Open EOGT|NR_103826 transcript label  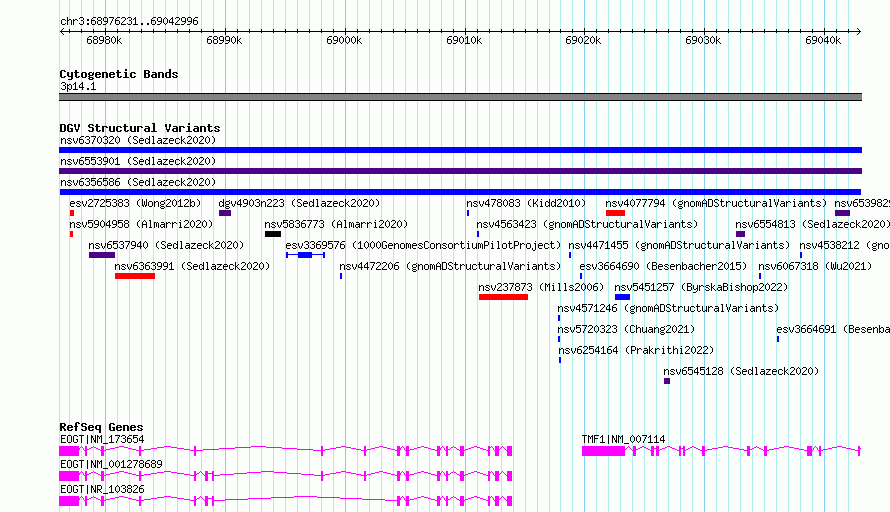pos(102,489)
